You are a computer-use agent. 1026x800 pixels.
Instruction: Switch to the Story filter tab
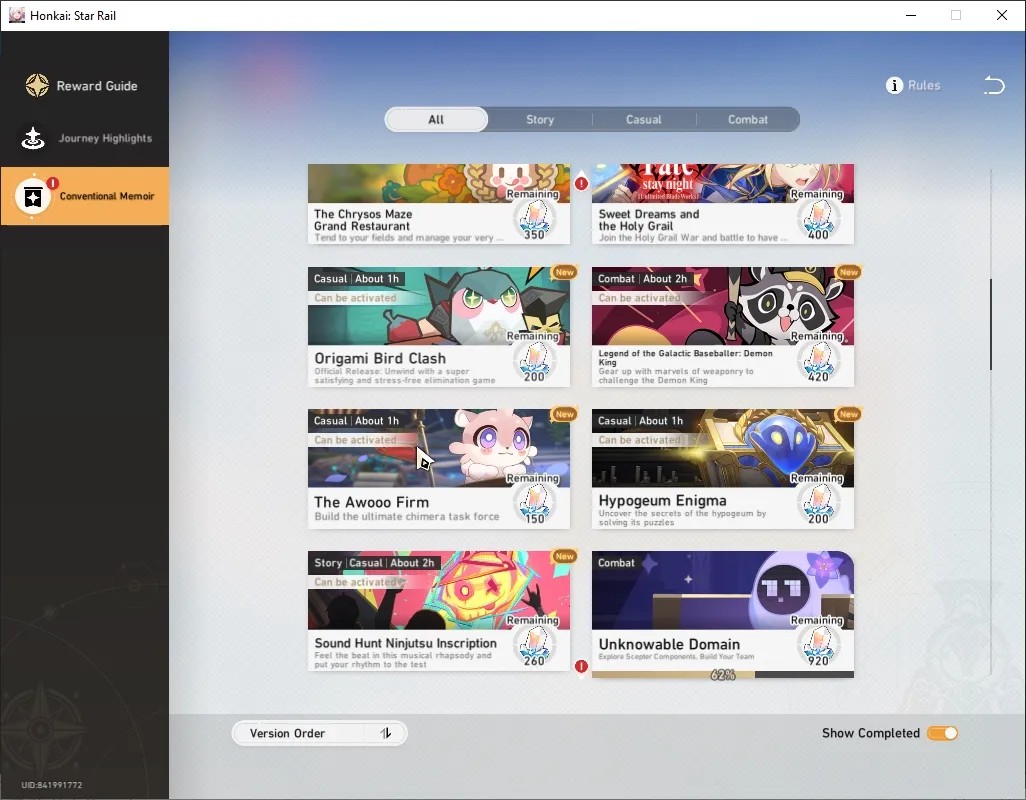click(540, 120)
